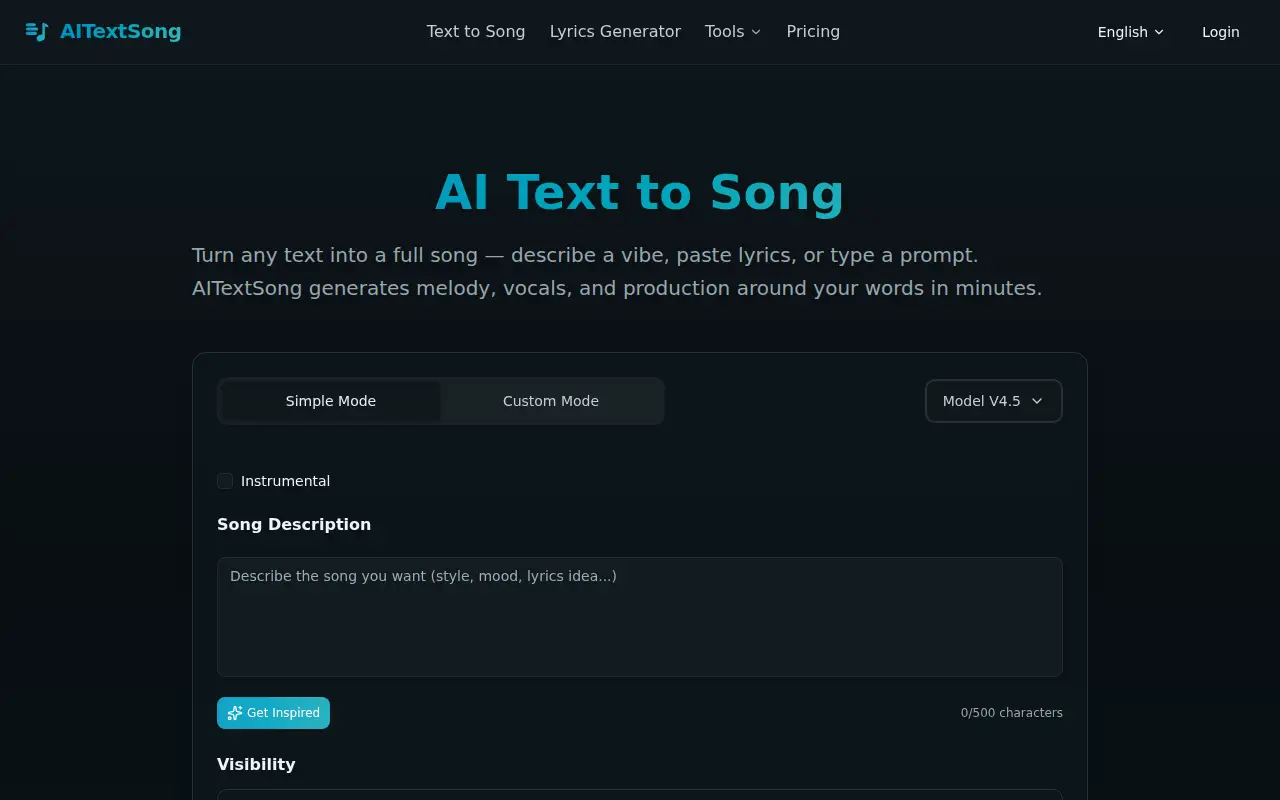This screenshot has height=800, width=1280.
Task: Click the Song Description label
Action: (x=294, y=524)
